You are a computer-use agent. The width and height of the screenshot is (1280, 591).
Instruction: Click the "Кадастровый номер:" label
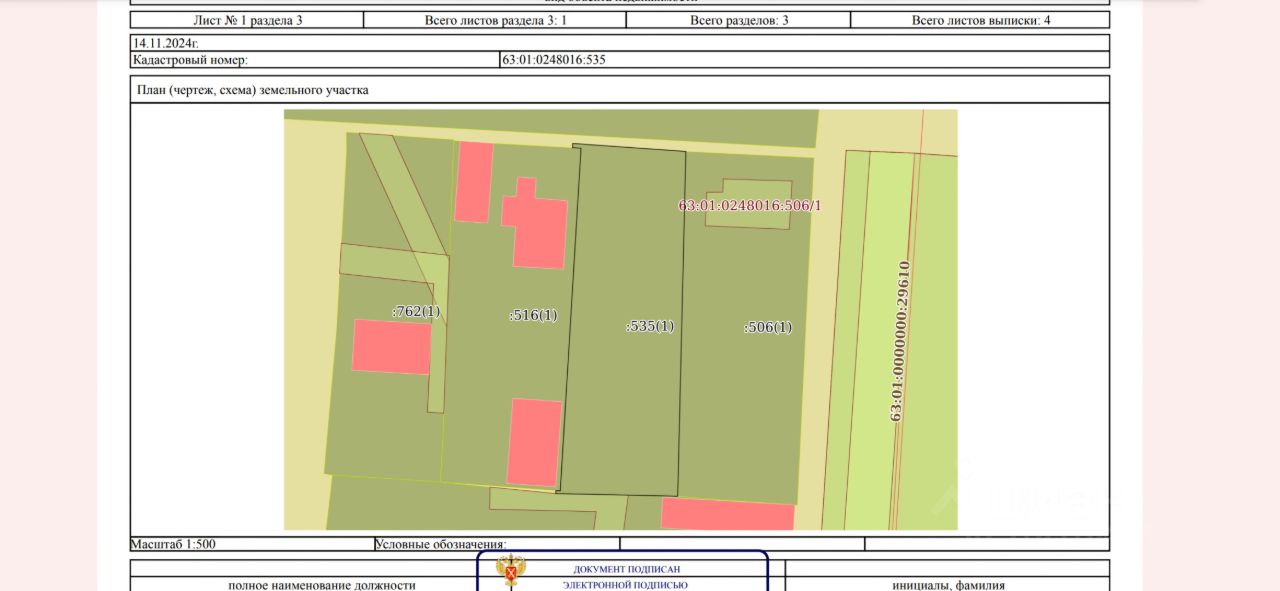190,60
